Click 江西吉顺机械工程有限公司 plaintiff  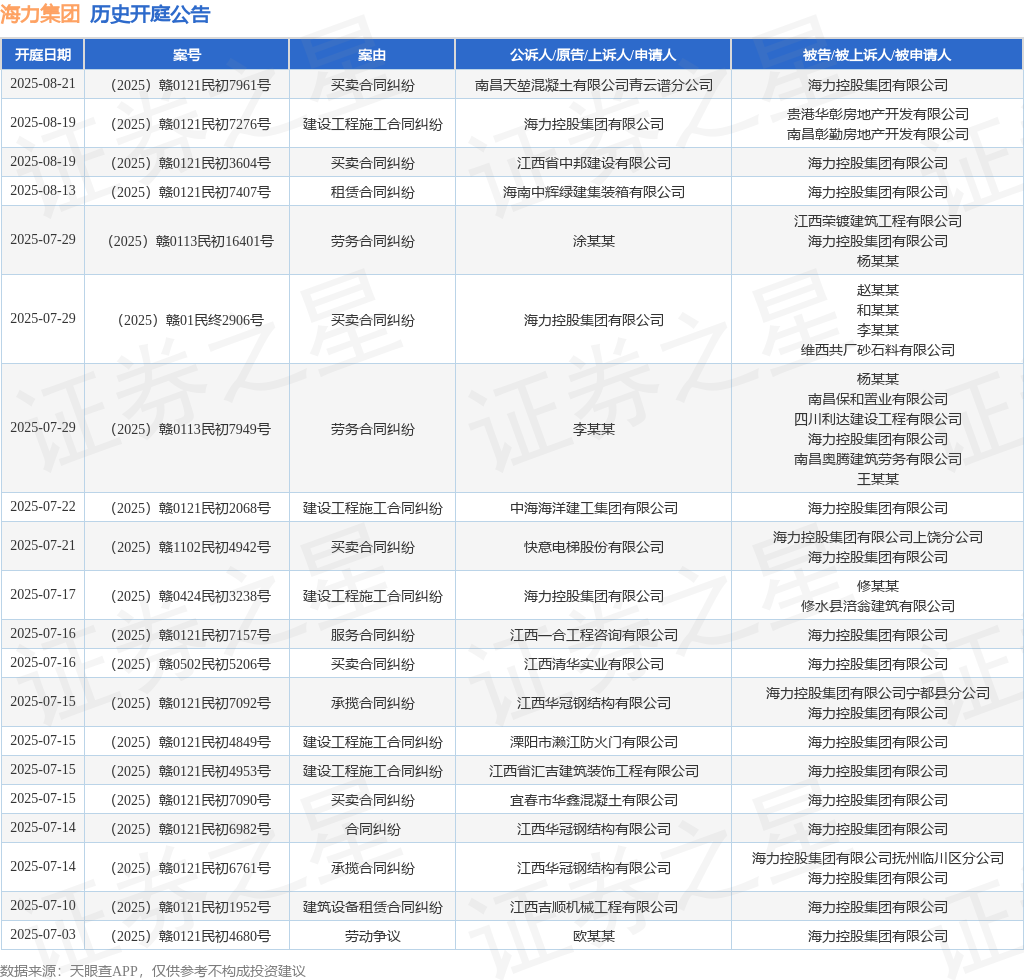pos(594,908)
